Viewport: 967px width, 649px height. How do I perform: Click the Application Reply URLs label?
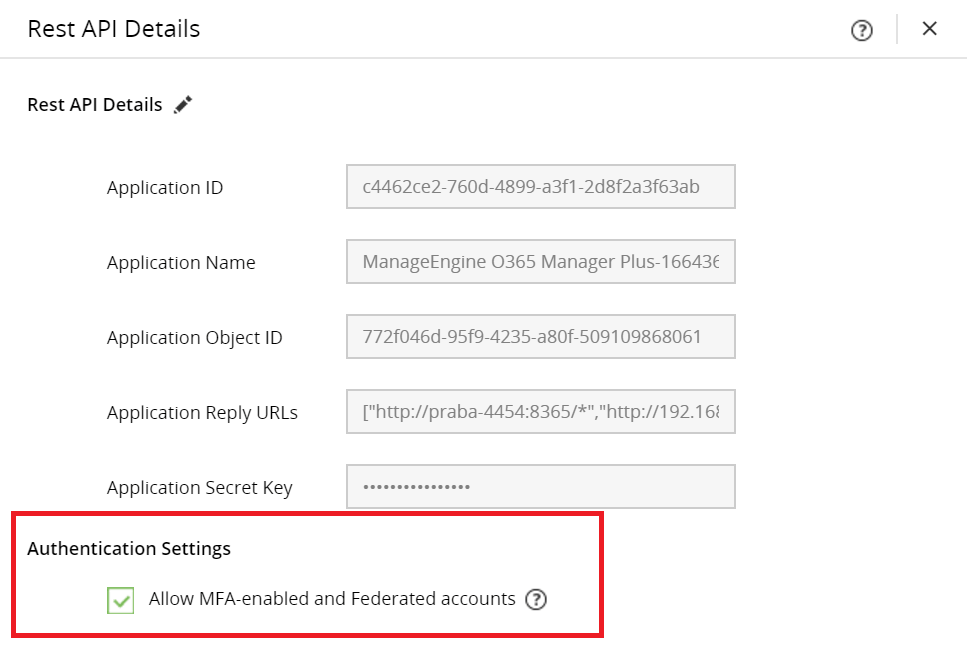(202, 413)
